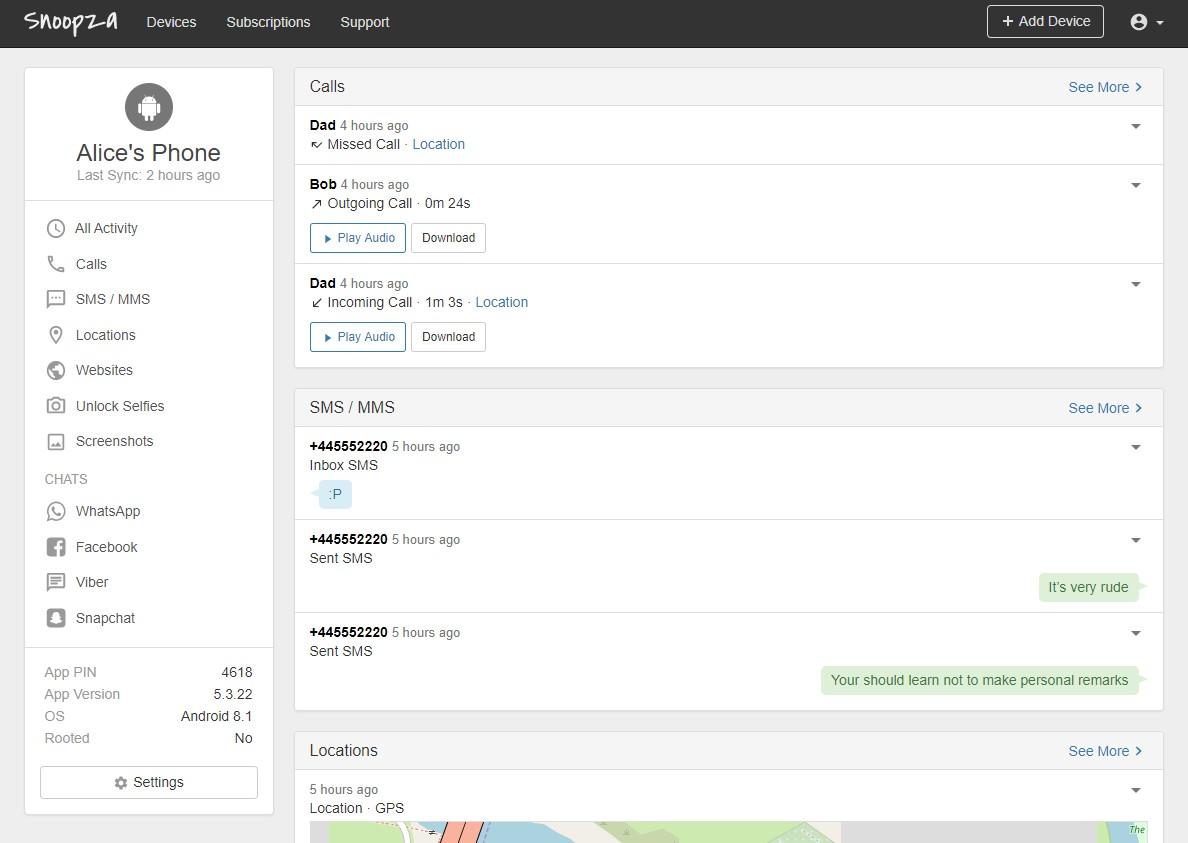Viewport: 1188px width, 843px height.
Task: Play Audio for Bob's outgoing call
Action: pos(358,238)
